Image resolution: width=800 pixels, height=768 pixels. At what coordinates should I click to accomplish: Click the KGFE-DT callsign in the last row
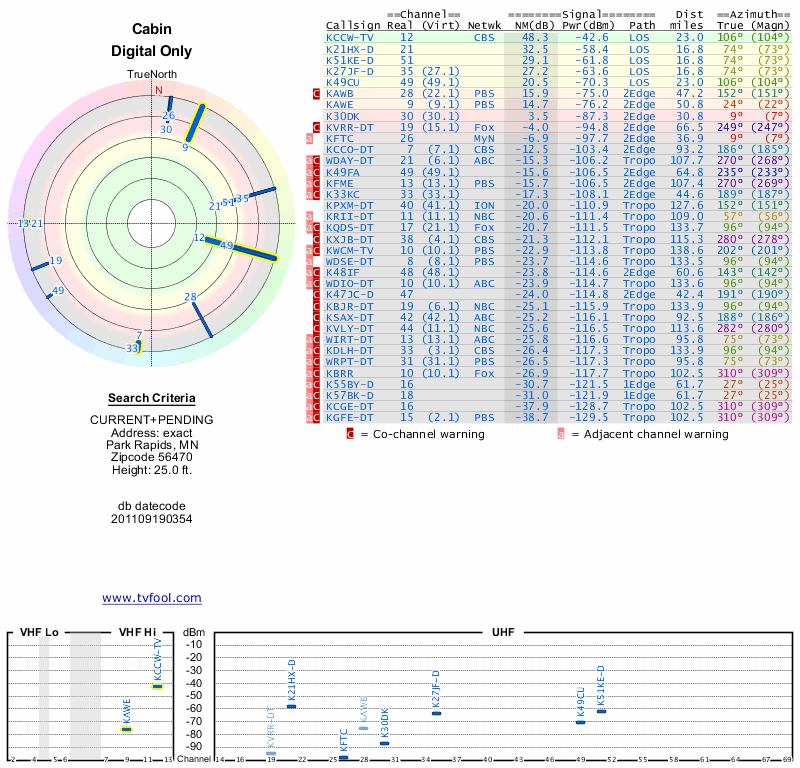pos(350,417)
